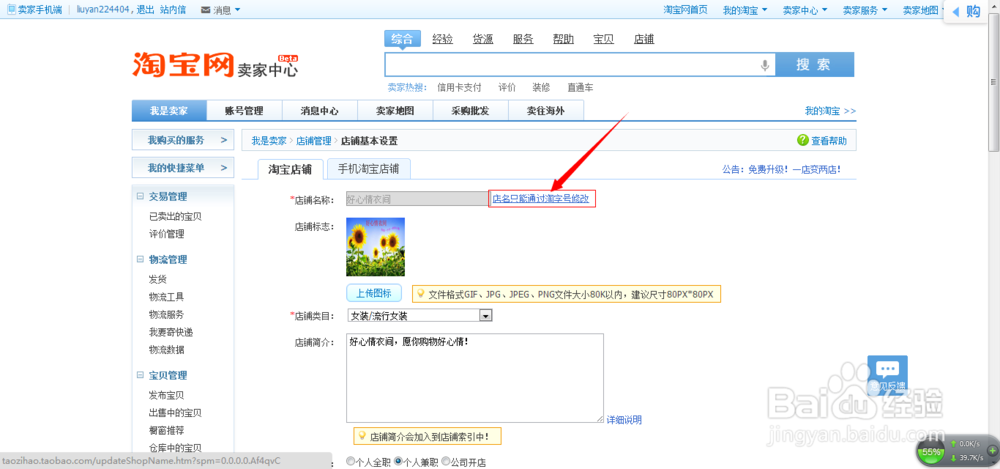Click the 淘宝网首页 link

(686, 10)
